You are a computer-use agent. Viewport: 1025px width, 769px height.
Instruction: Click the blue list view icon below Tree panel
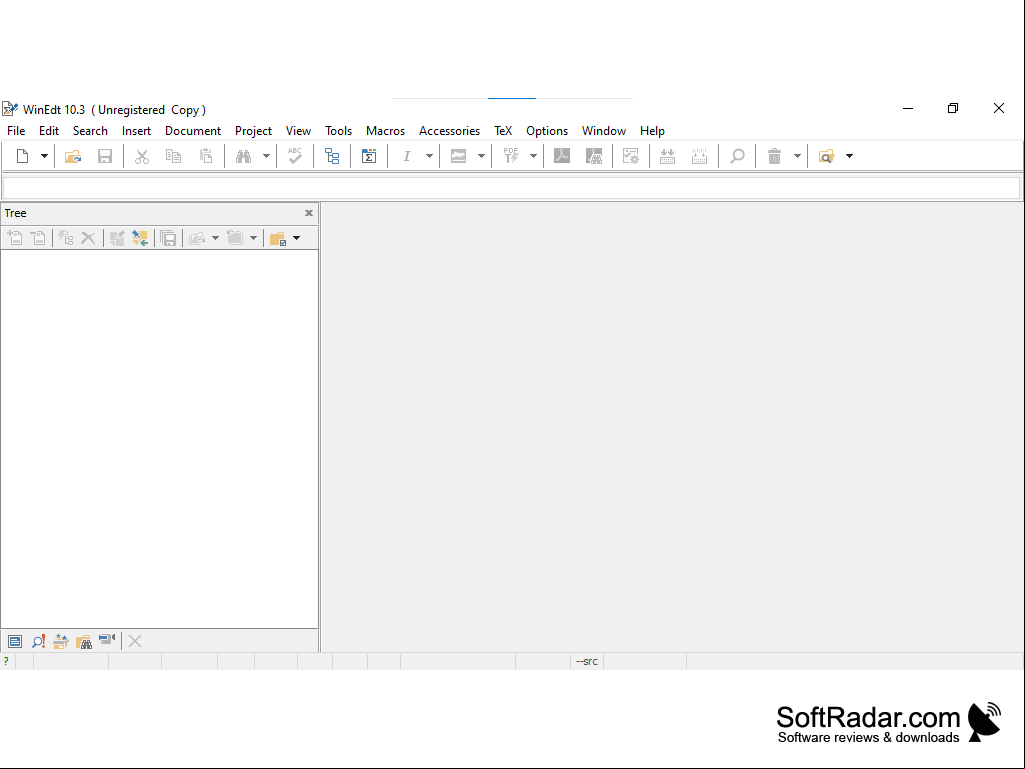15,641
